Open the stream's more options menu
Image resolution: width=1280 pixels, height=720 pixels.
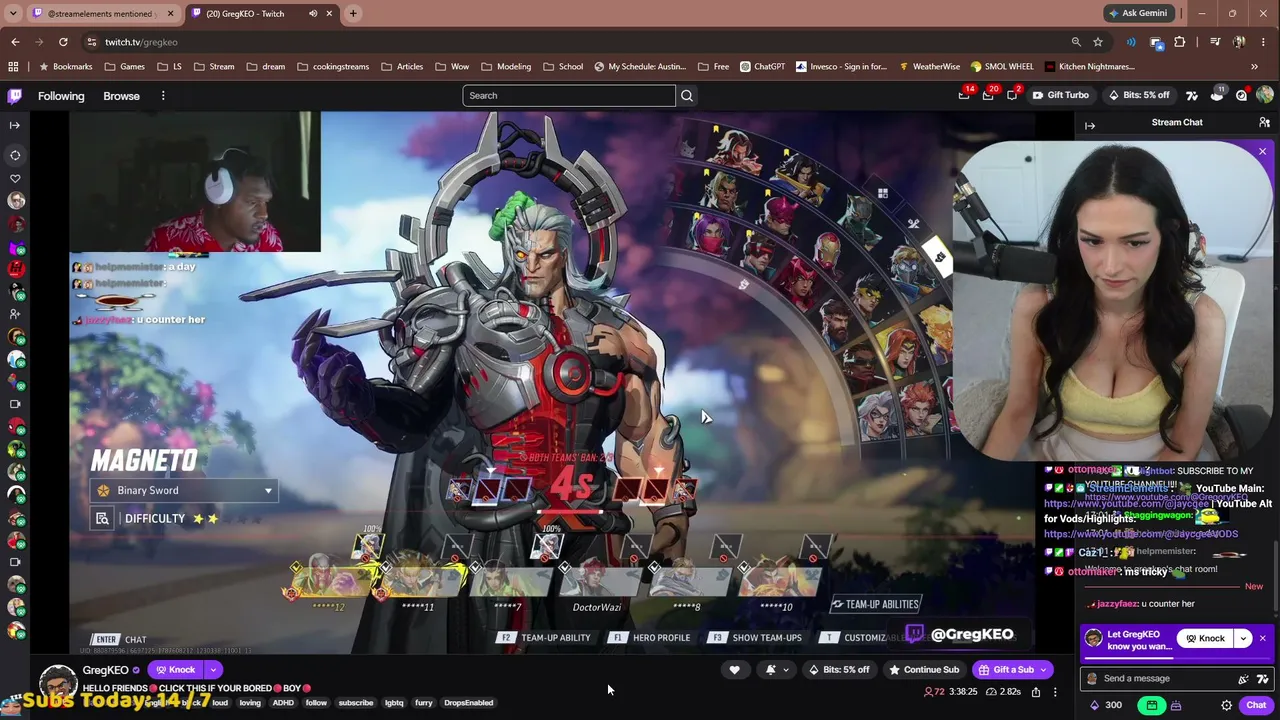pos(1055,692)
